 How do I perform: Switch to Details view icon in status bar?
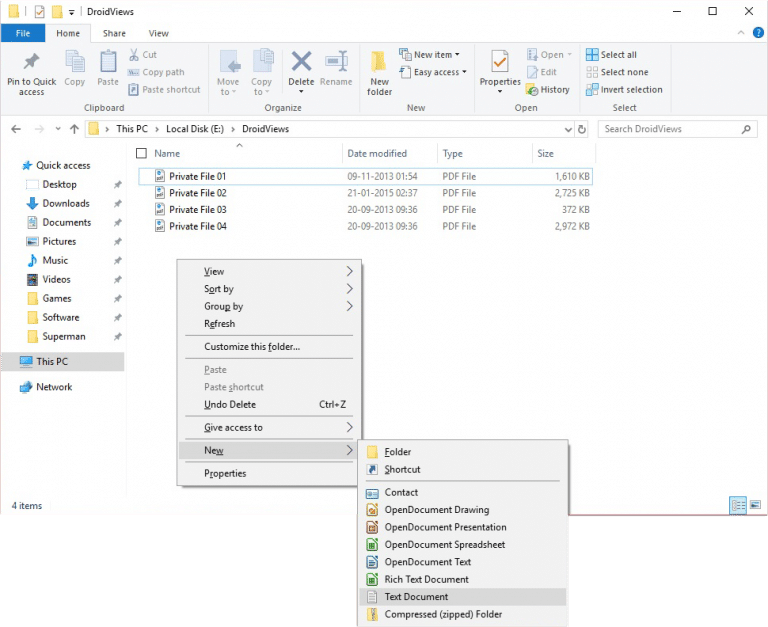pos(738,506)
